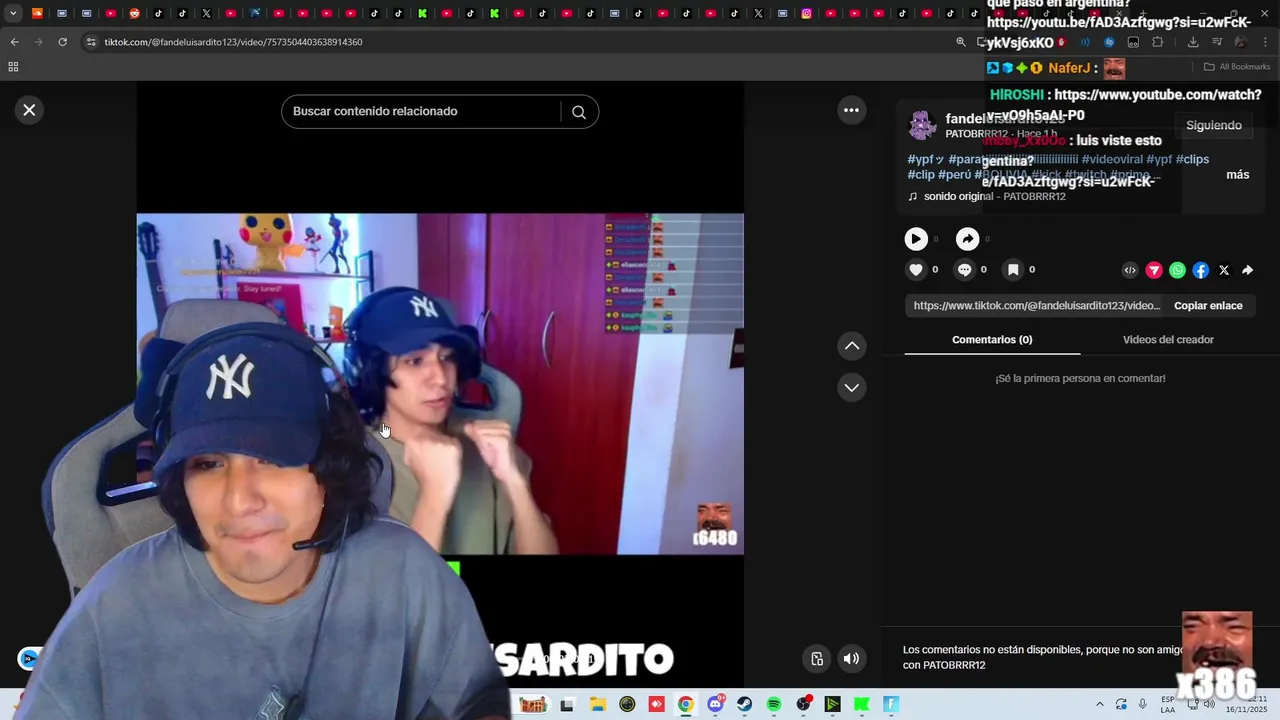Close the TikTok video viewer
Viewport: 1280px width, 720px height.
(29, 110)
